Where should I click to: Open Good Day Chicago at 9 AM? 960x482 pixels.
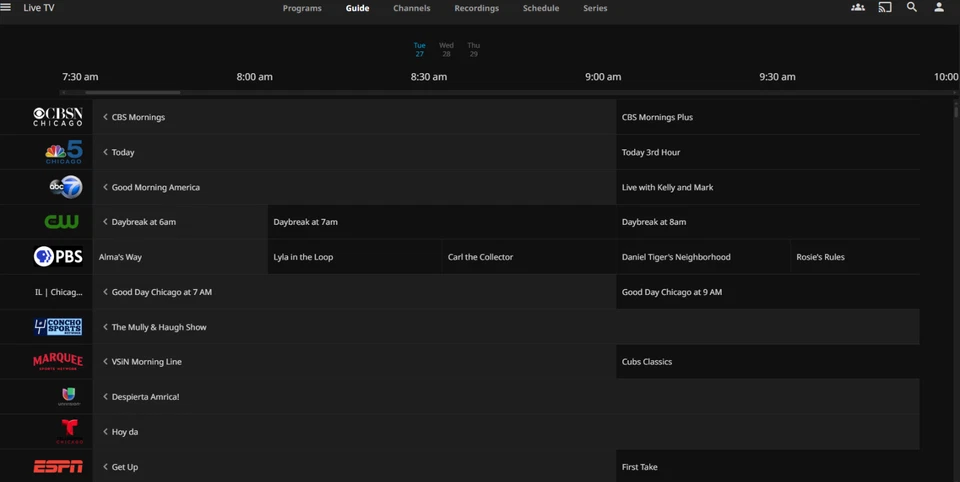point(768,292)
